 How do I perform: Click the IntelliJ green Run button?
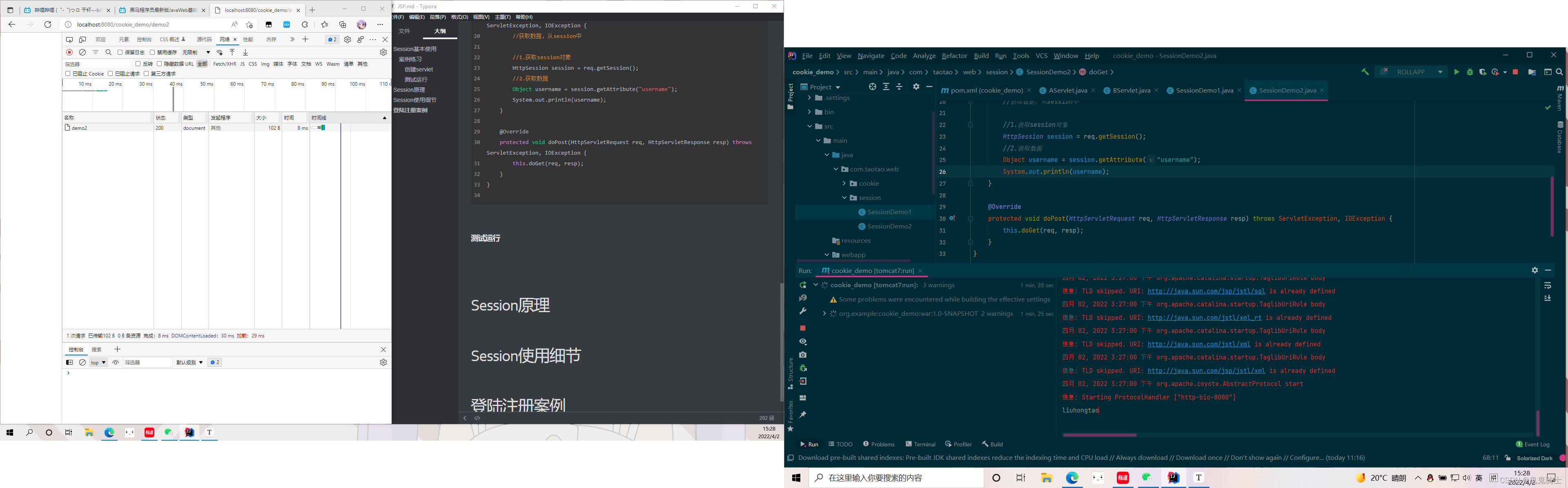pos(1457,72)
